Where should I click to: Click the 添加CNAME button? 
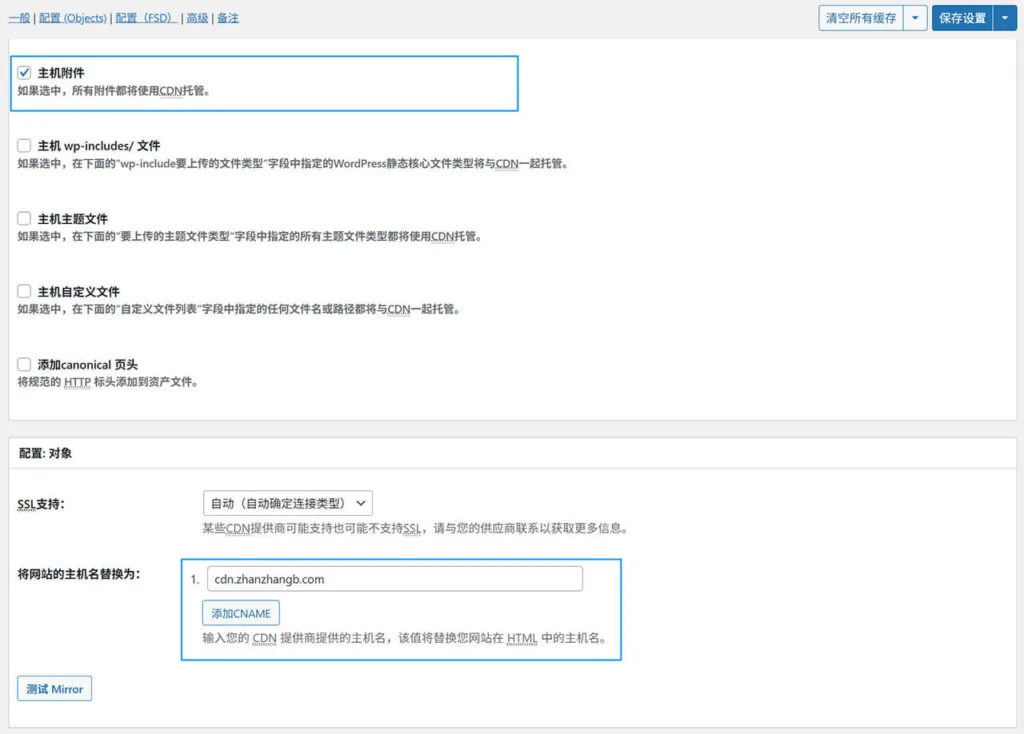point(240,613)
